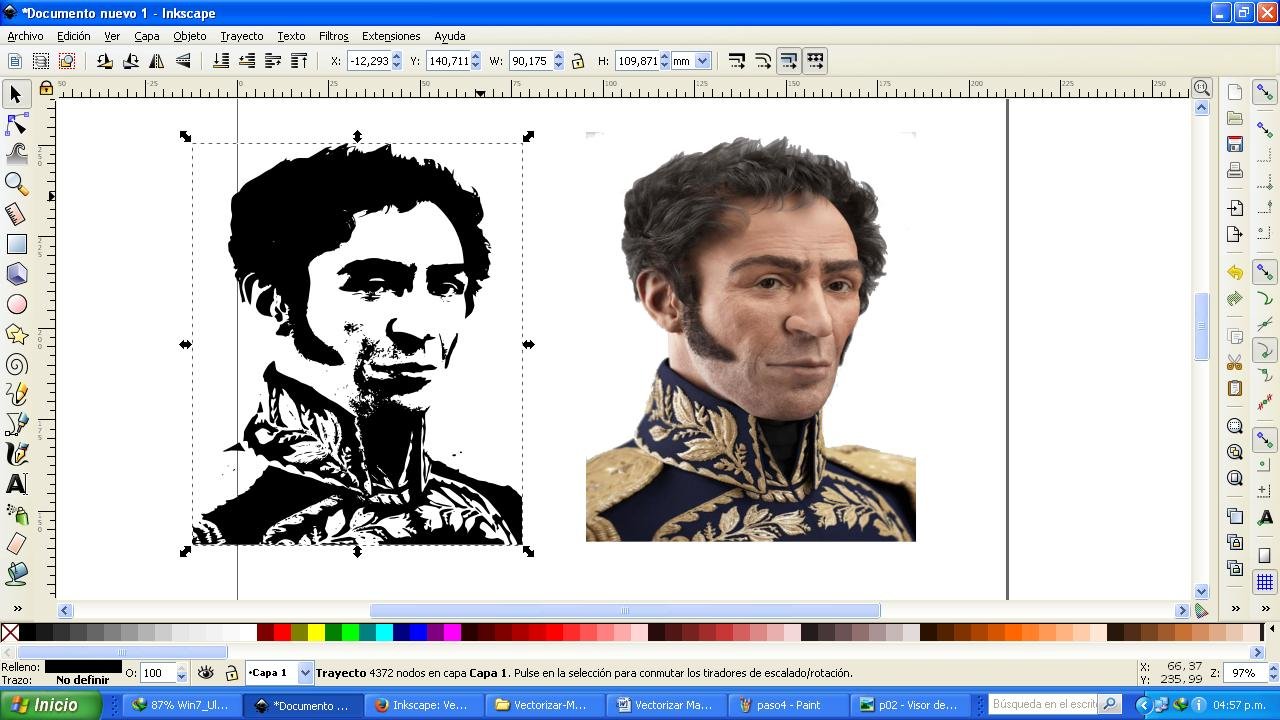The height and width of the screenshot is (720, 1280).
Task: Pick the Spiral tool
Action: 16,364
